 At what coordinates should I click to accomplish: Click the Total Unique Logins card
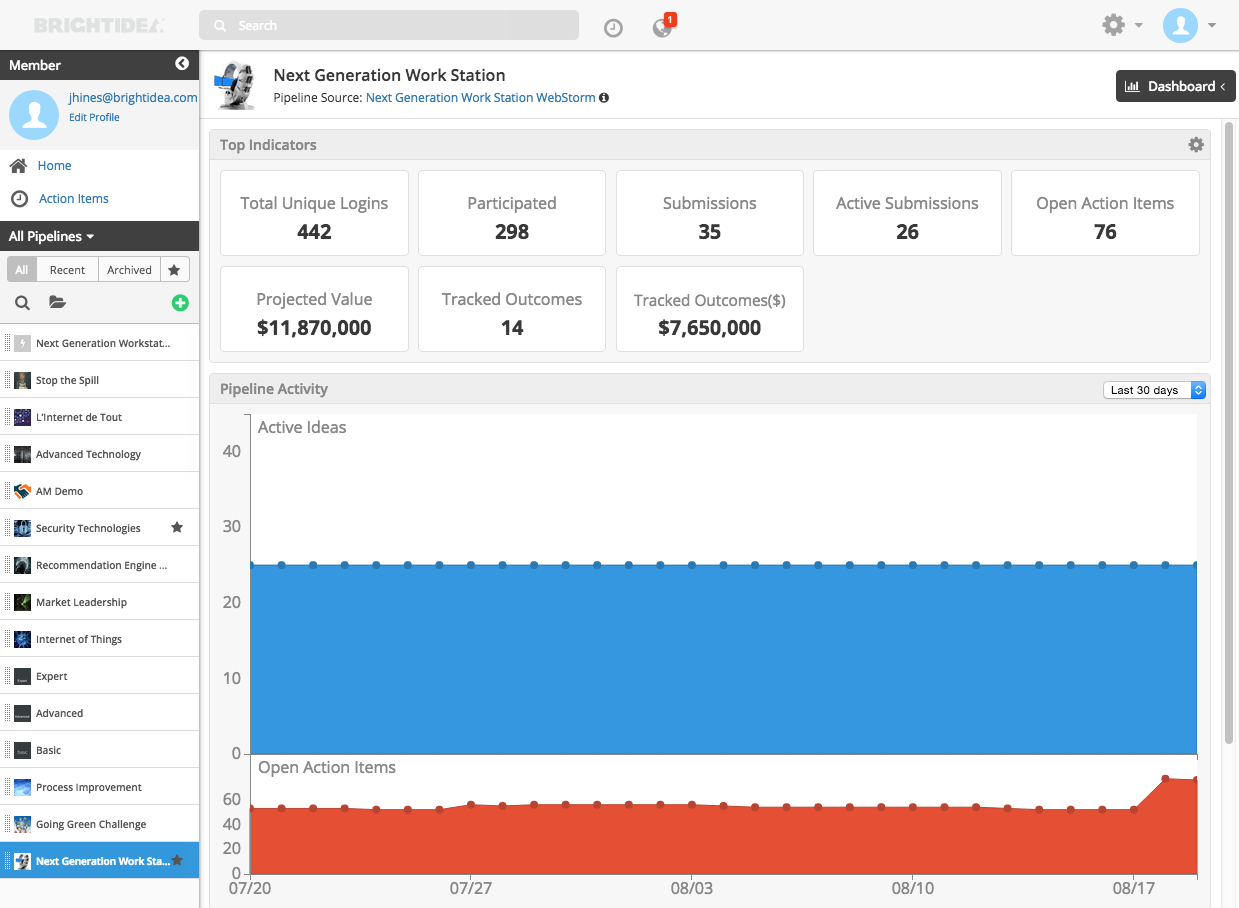(x=314, y=213)
